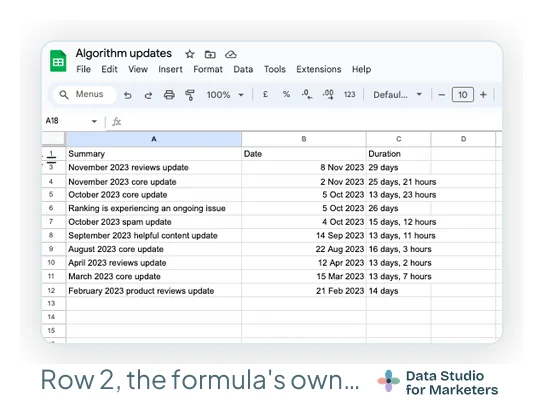Open the View menu
Image resolution: width=543 pixels, height=418 pixels.
138,69
